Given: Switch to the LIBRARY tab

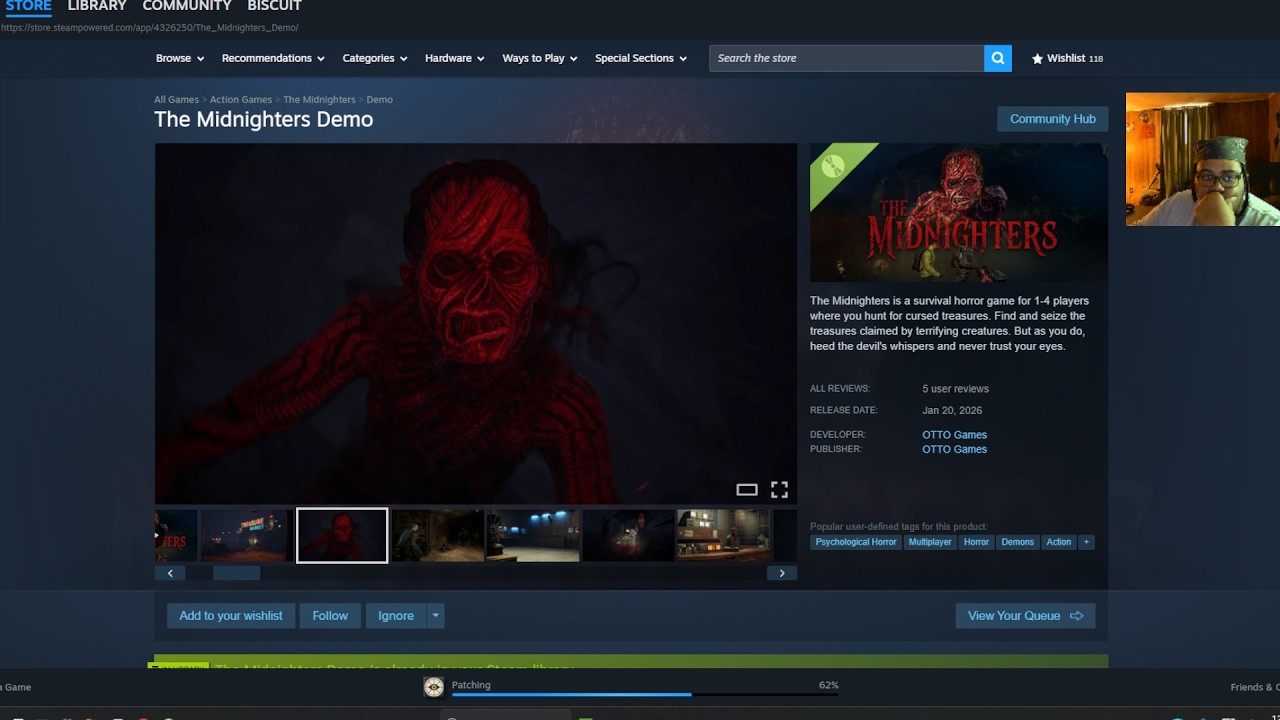Looking at the screenshot, I should [97, 6].
